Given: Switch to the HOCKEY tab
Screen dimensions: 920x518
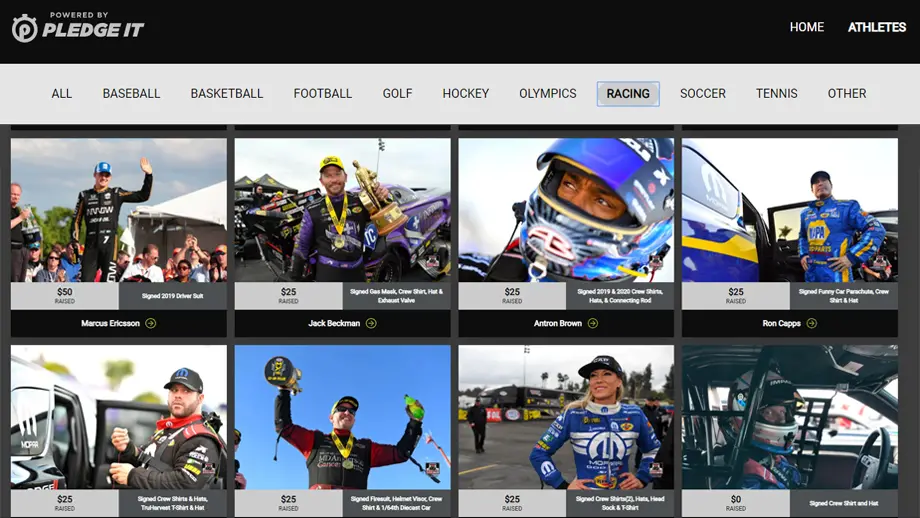Looking at the screenshot, I should [466, 94].
